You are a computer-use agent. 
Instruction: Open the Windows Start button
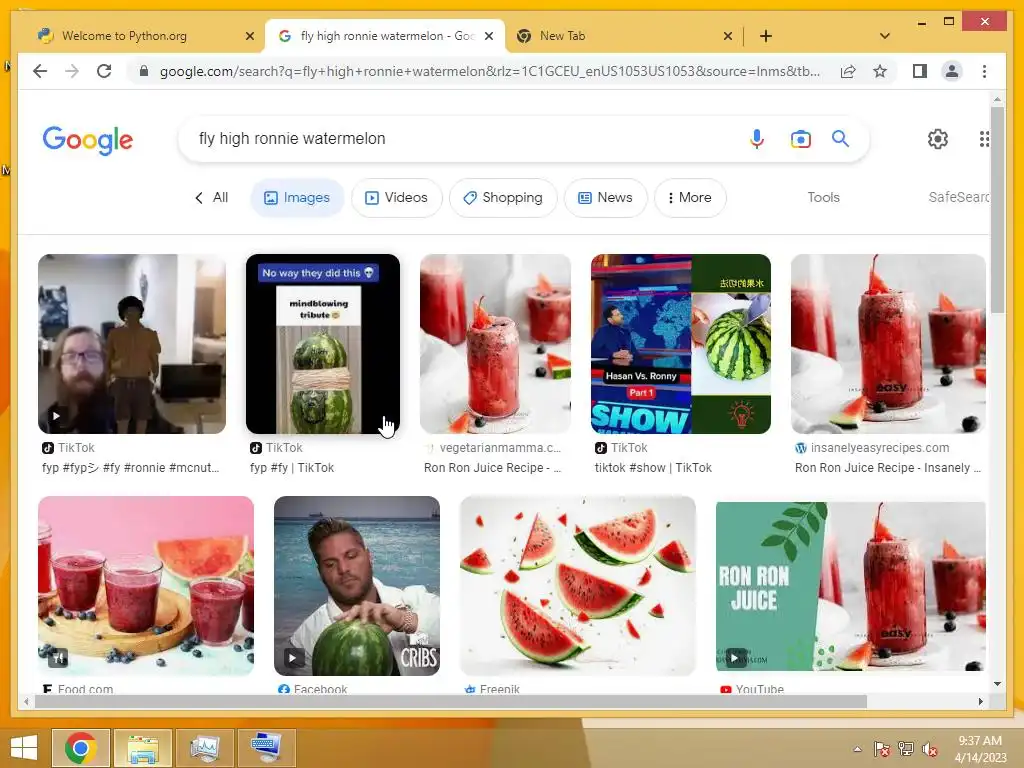(x=24, y=748)
